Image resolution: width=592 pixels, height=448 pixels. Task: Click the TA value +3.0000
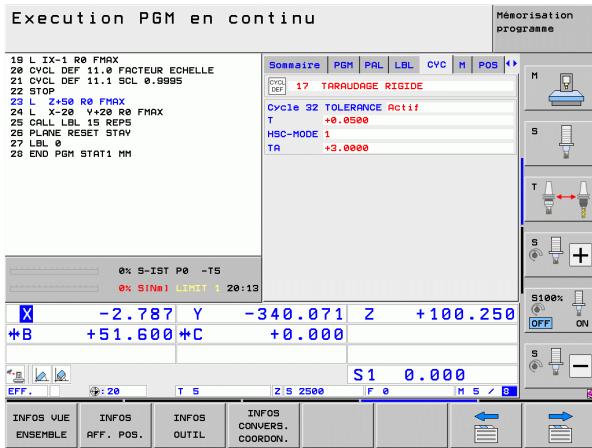coord(347,148)
